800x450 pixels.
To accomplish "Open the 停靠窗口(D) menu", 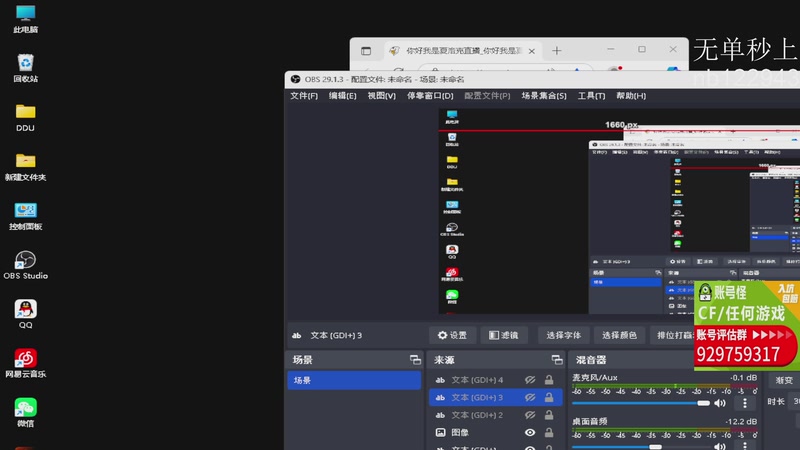I will [x=430, y=95].
